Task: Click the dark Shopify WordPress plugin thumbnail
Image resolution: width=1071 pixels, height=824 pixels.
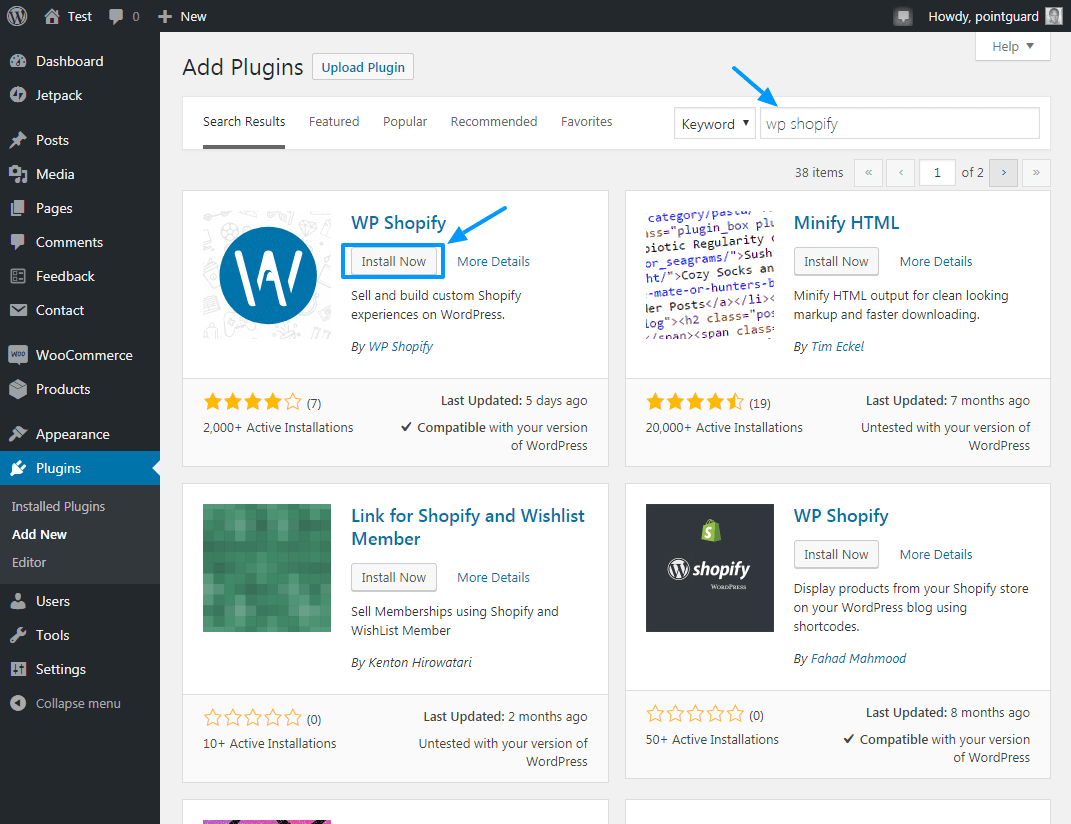Action: [709, 568]
